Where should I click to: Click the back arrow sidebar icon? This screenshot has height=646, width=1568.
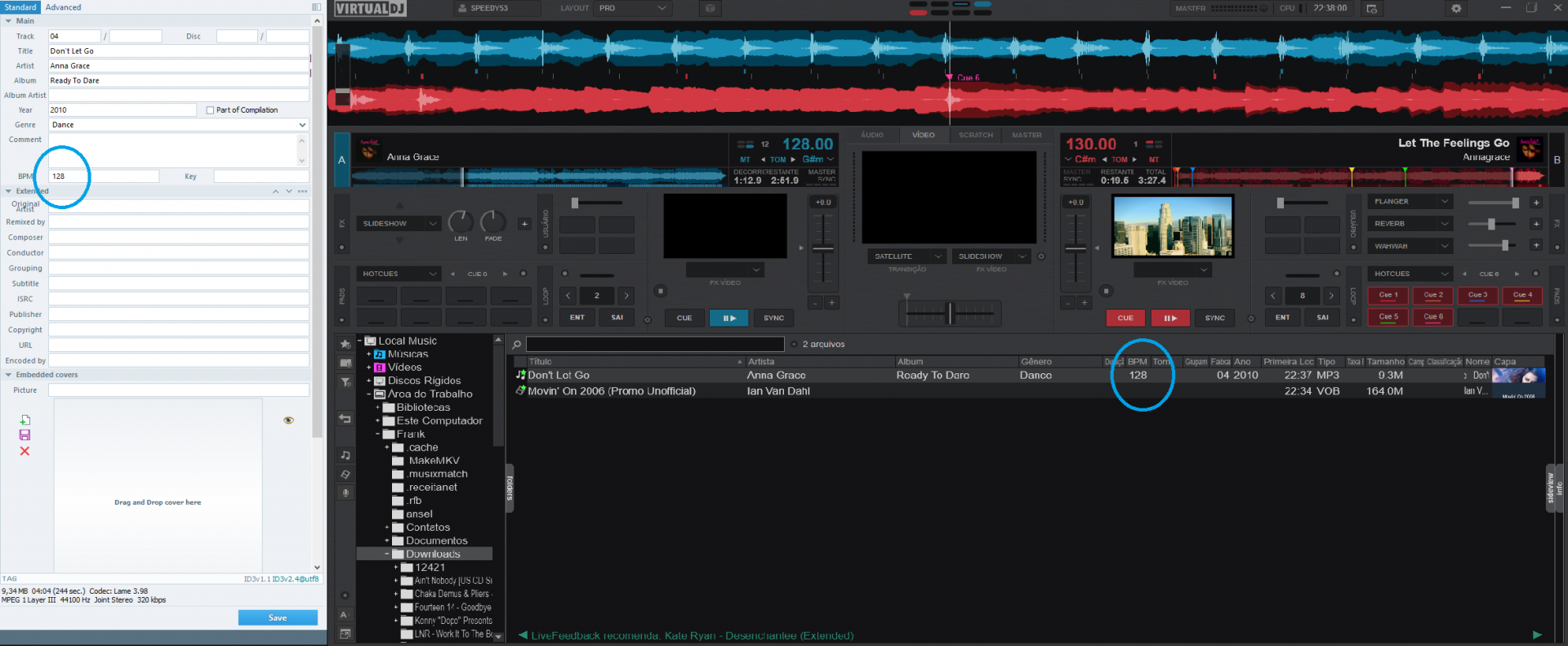pos(345,419)
